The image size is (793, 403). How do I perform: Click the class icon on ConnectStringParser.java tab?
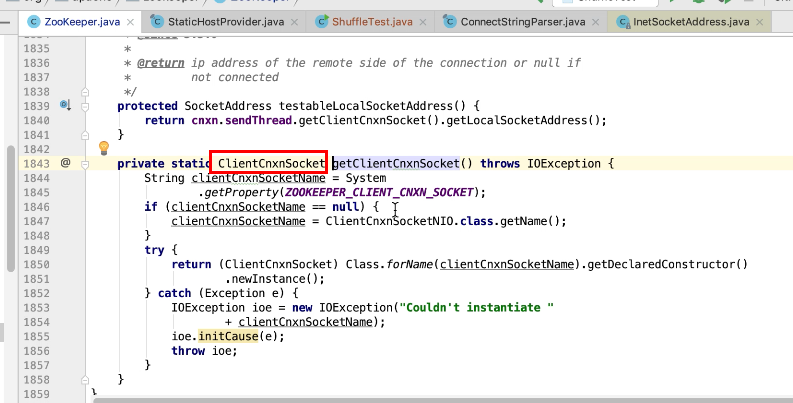pos(450,22)
